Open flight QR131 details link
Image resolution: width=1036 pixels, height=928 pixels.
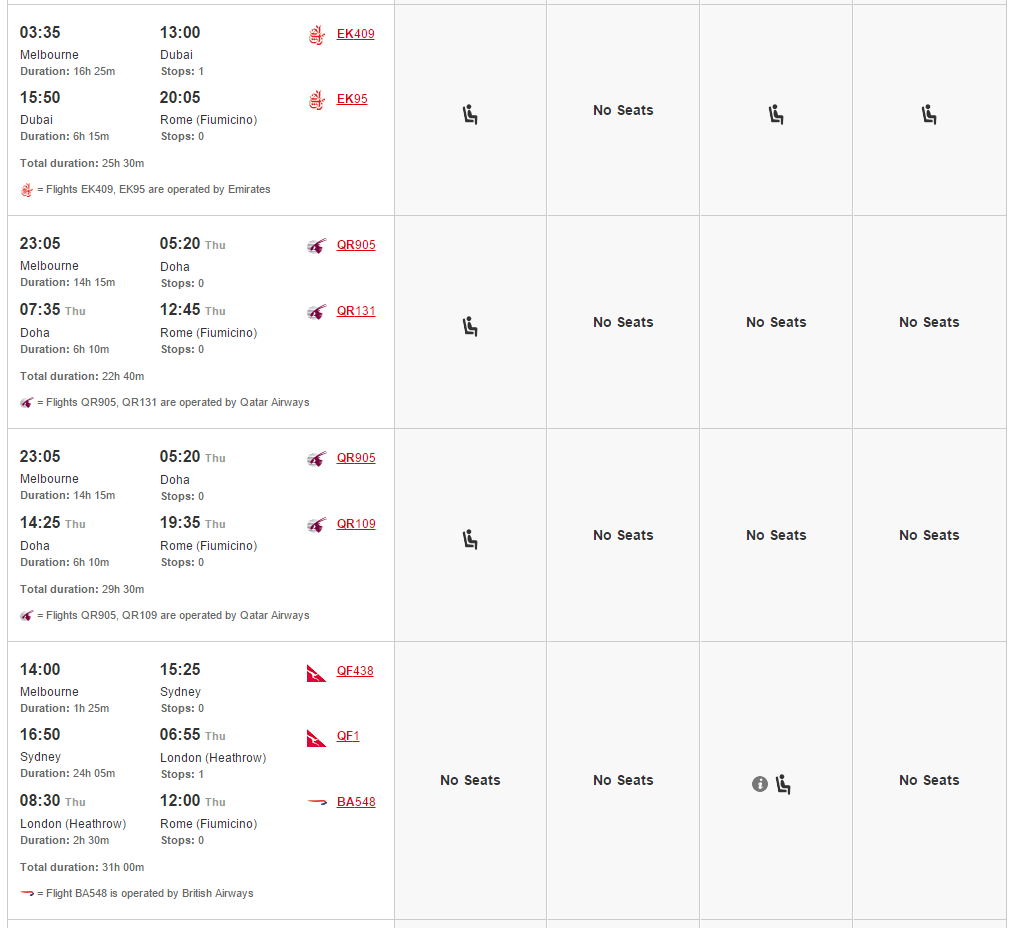[x=356, y=310]
